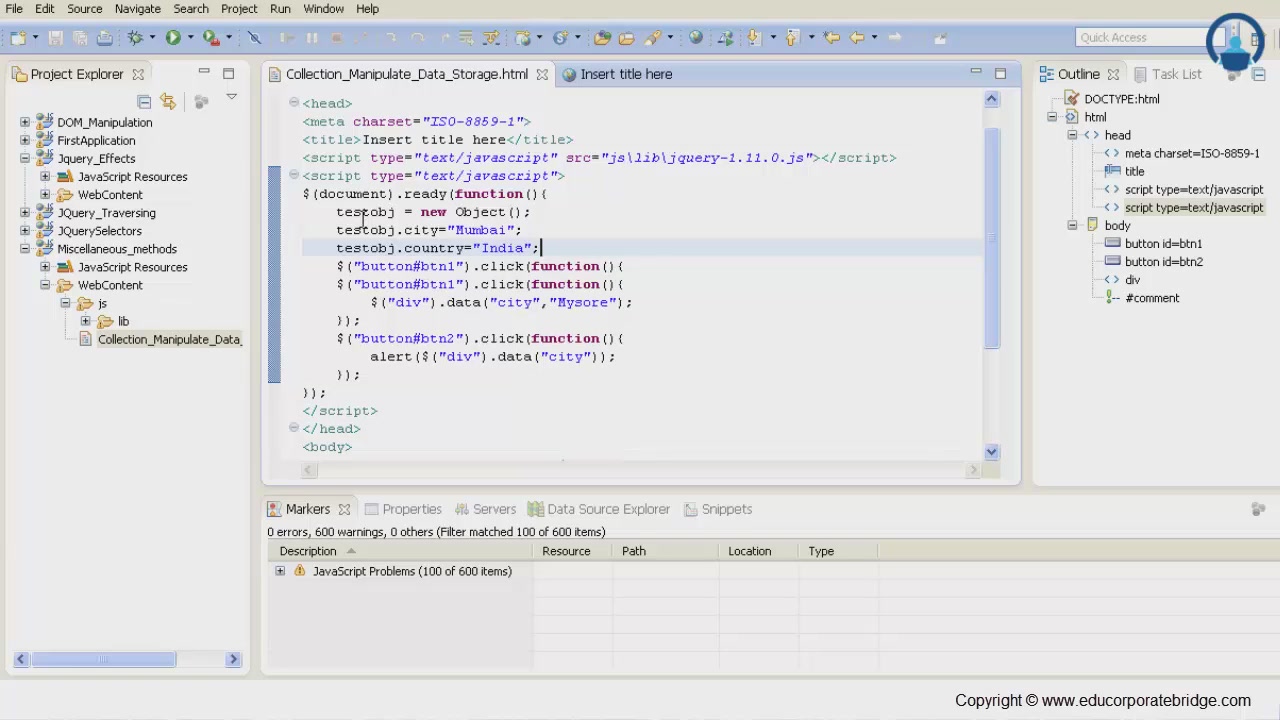The image size is (1280, 720).
Task: Open the Debug button dropdown arrow
Action: pyautogui.click(x=152, y=38)
